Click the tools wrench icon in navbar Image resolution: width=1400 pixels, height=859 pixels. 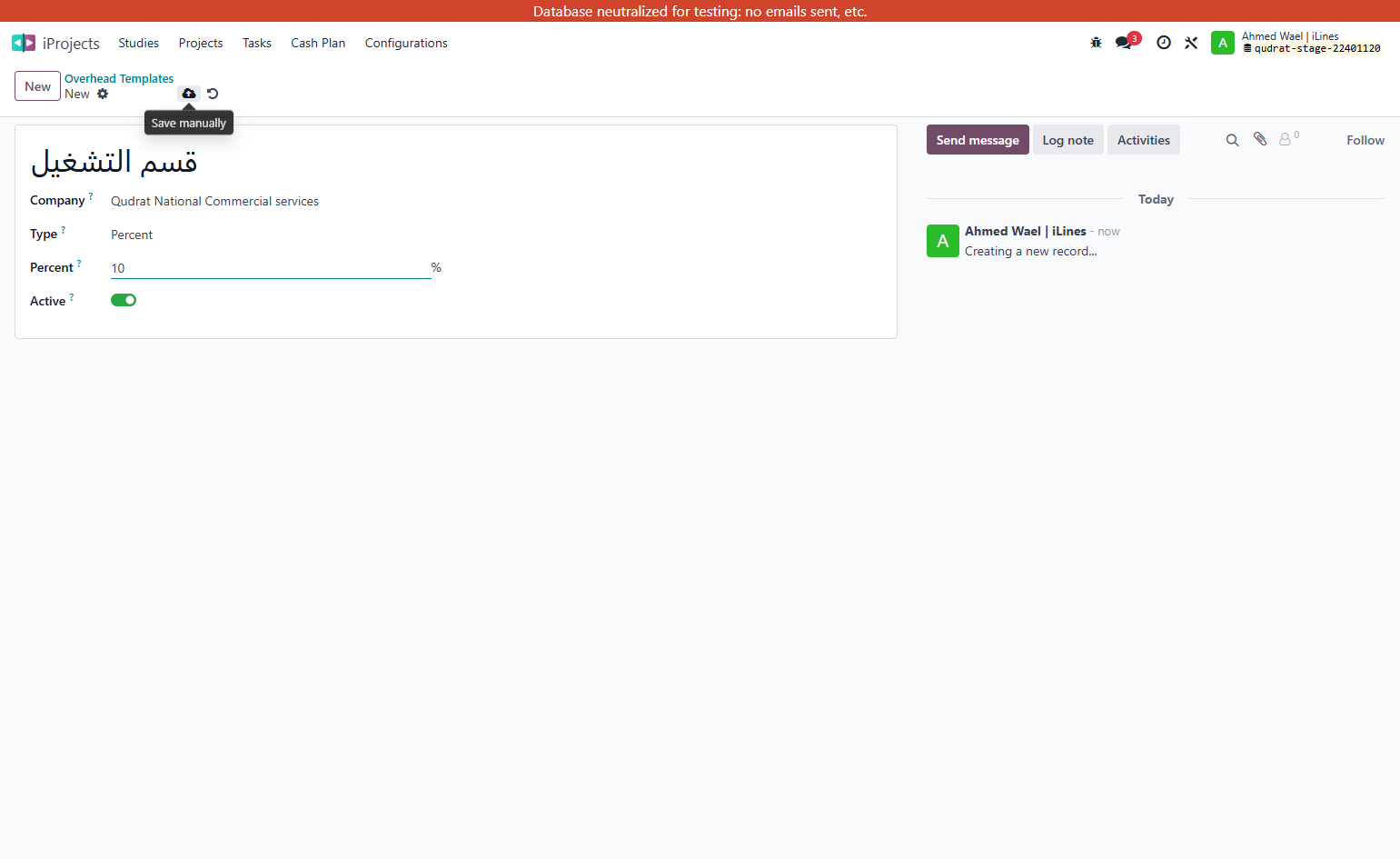click(x=1191, y=43)
